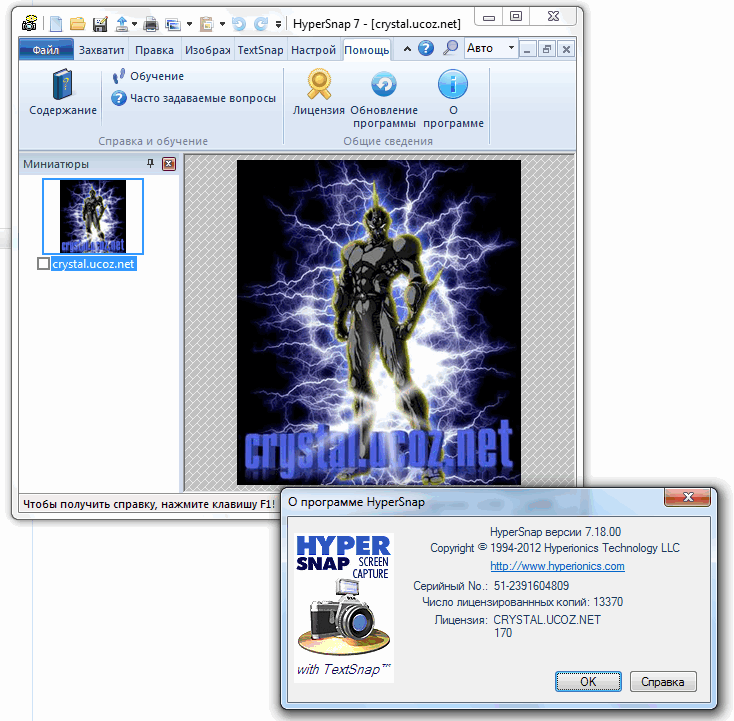Switch to the Правка ribbon tab

(154, 50)
